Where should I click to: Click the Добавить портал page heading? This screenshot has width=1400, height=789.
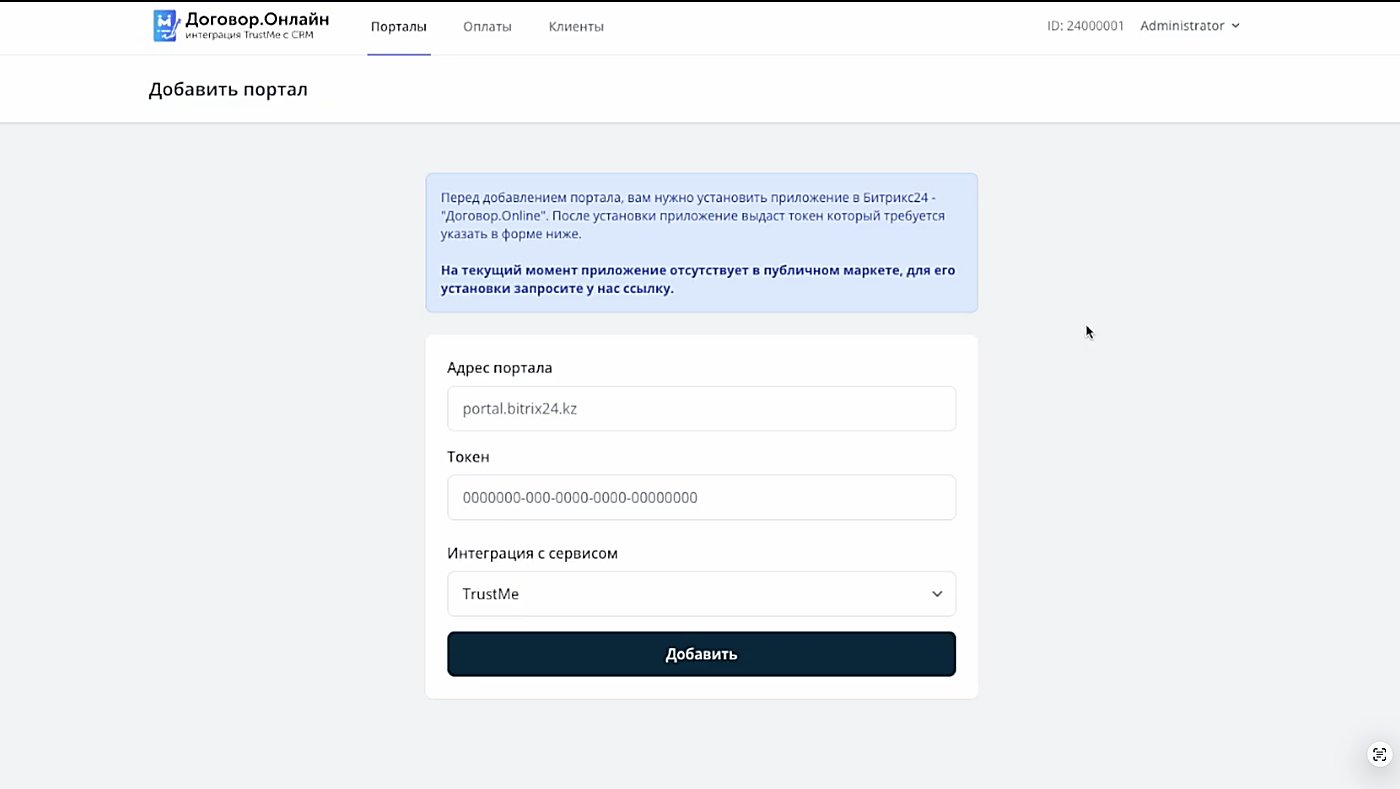coord(228,89)
